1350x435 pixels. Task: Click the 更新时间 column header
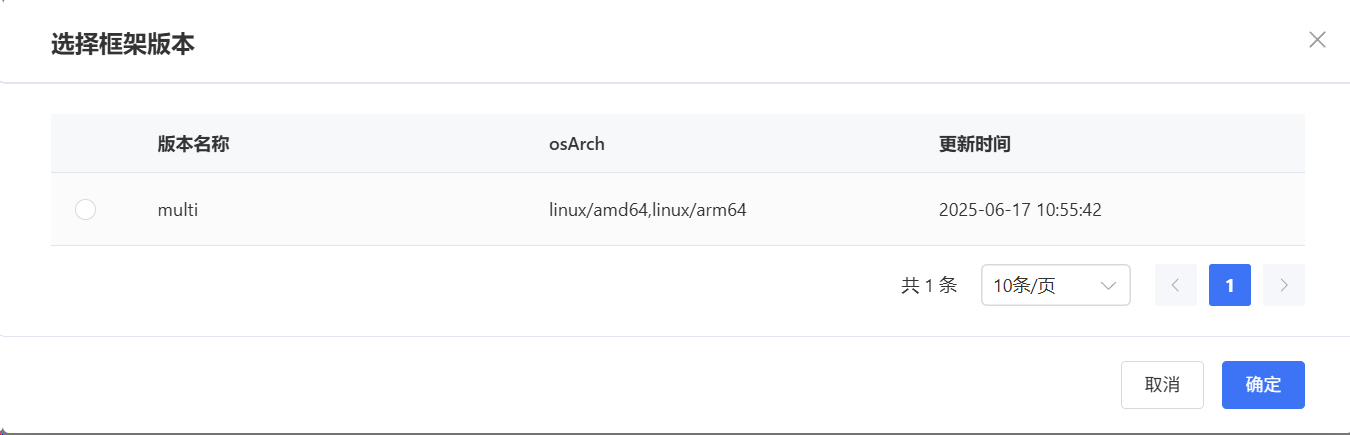pos(975,144)
